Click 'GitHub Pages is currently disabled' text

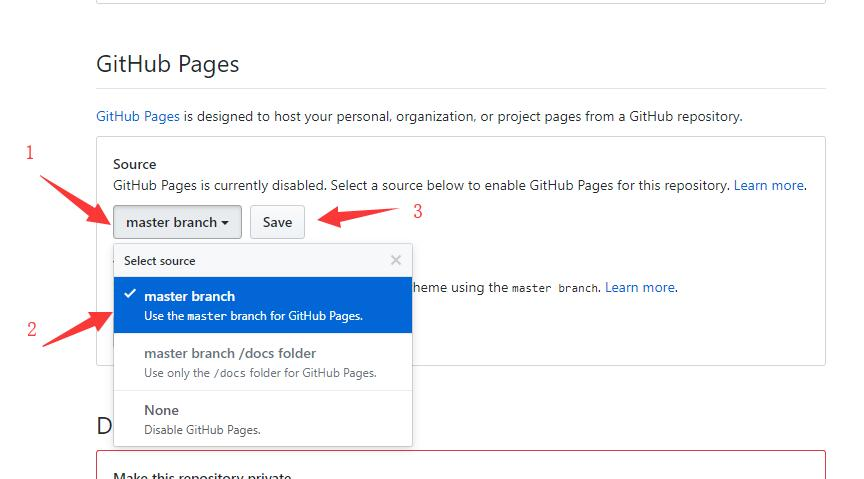pos(219,185)
